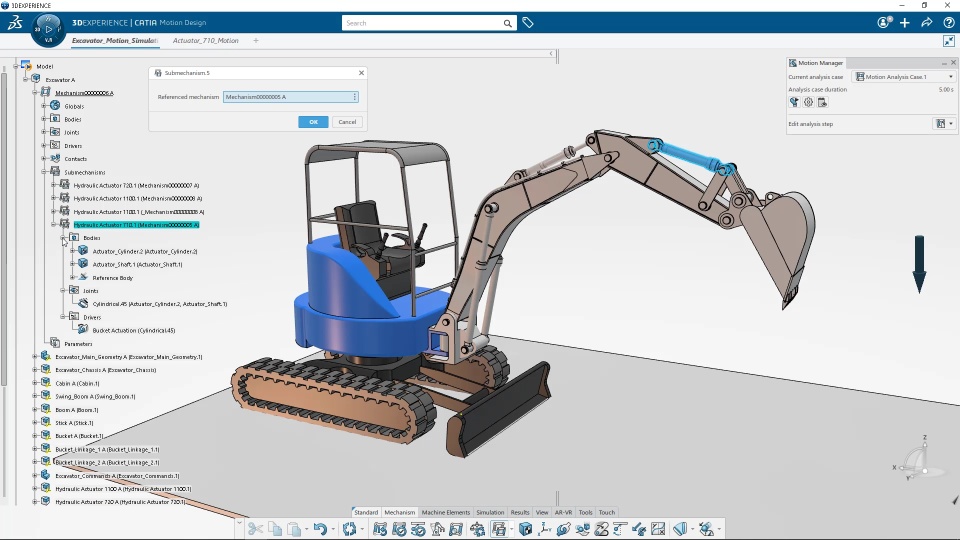Click the Search input field
960x540 pixels.
point(422,23)
